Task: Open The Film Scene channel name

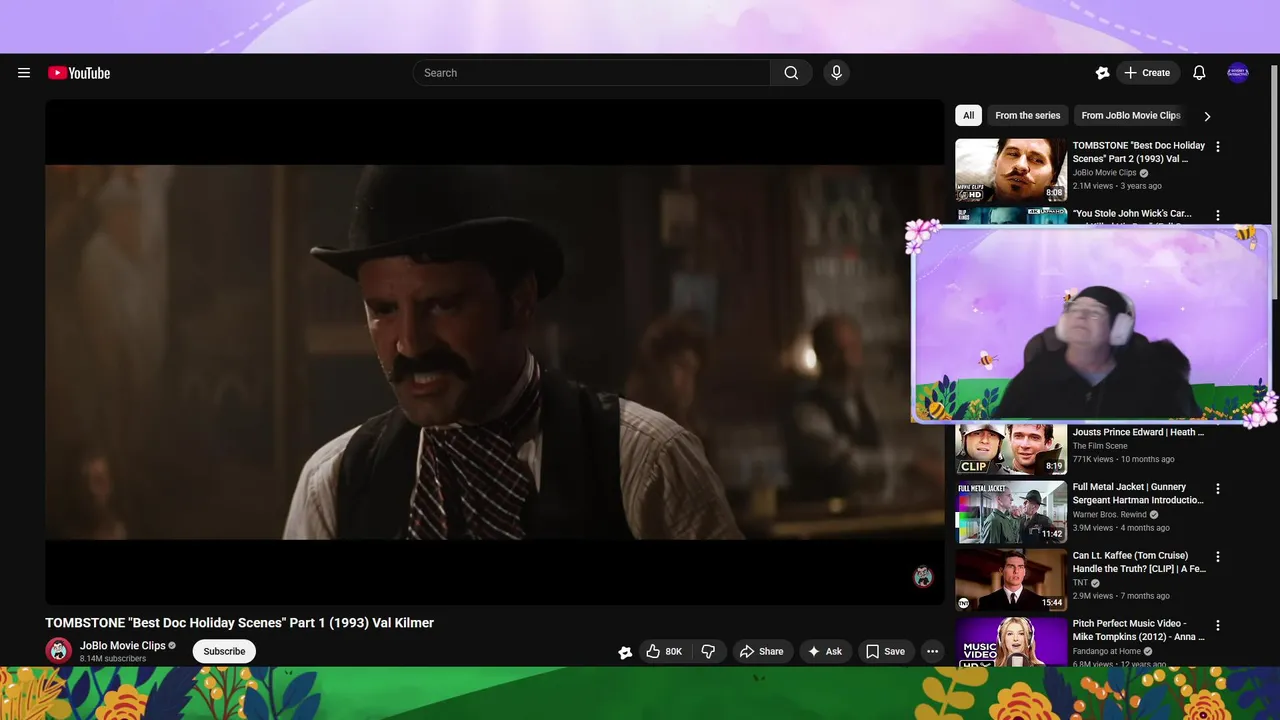Action: coord(1100,446)
